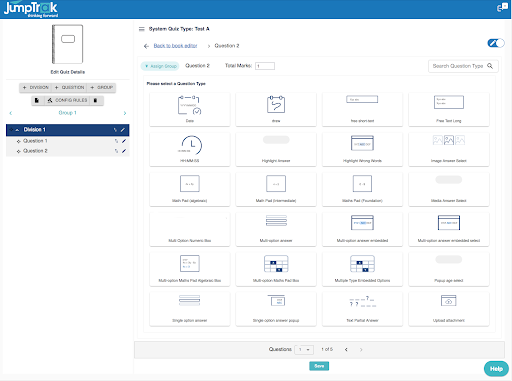Pick the Multiple Type Embedded Options type
512x381 pixels.
coord(362,269)
